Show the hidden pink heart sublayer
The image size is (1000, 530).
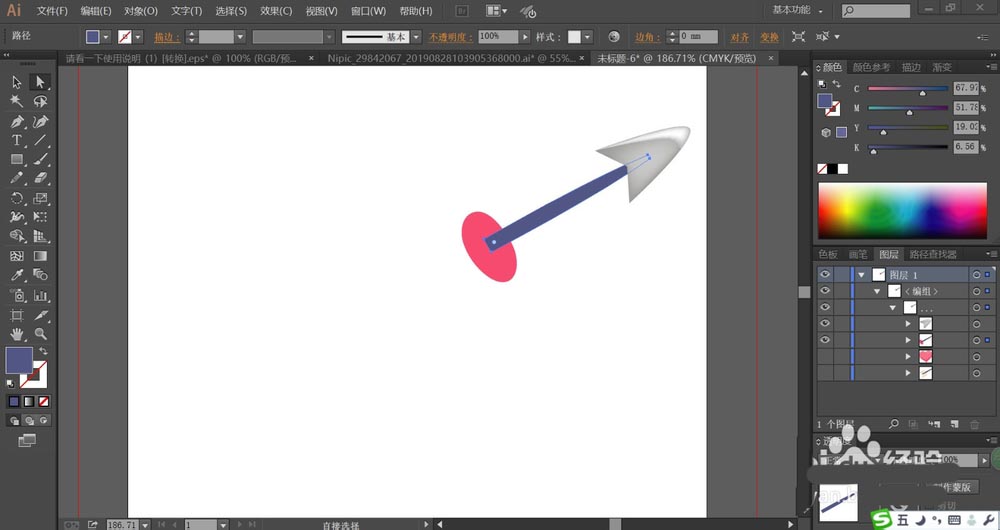coord(825,357)
